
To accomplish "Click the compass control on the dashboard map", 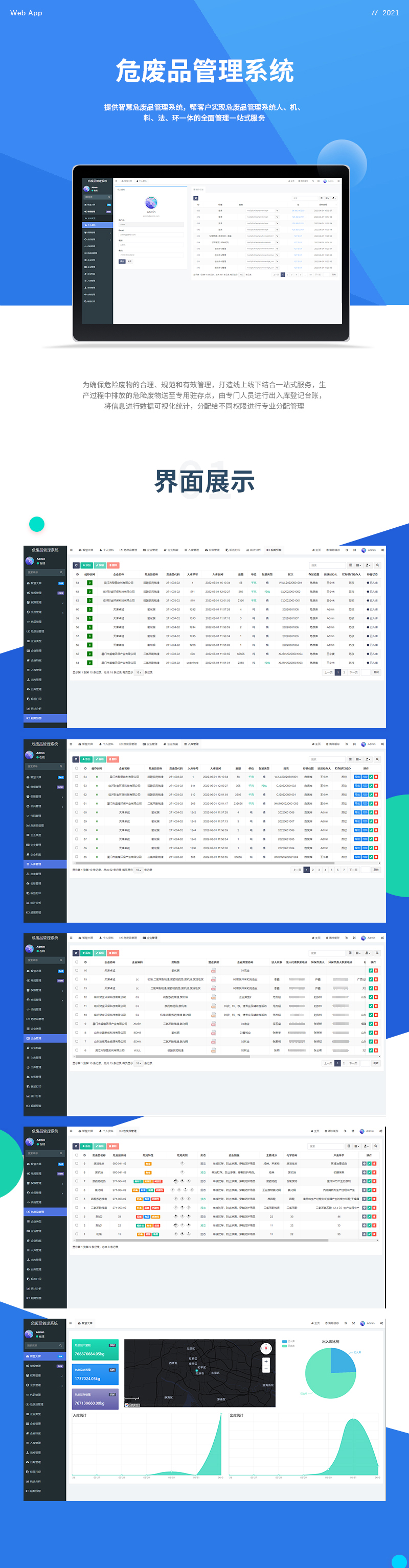I will coord(266,1348).
